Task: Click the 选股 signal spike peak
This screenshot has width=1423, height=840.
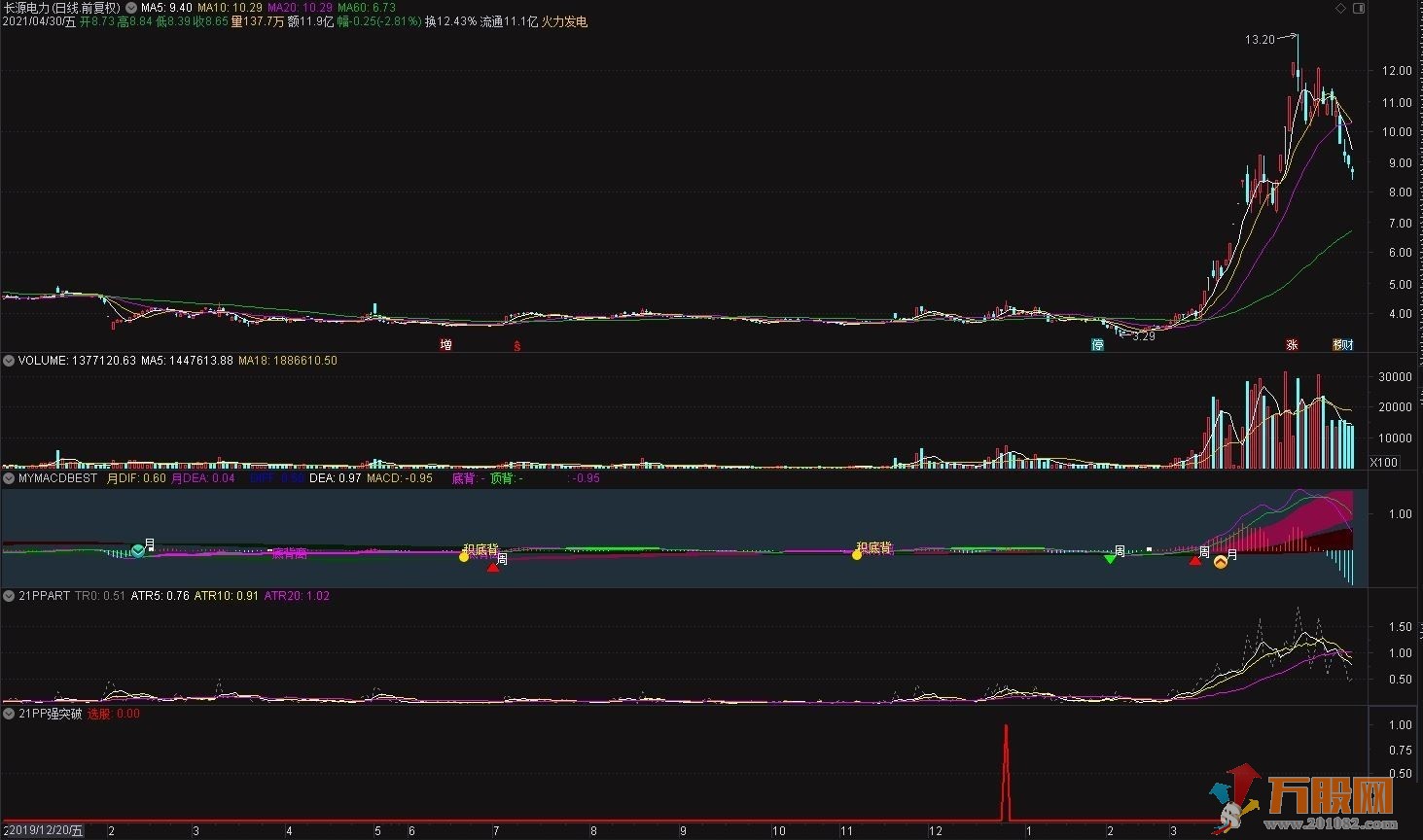Action: (1006, 726)
